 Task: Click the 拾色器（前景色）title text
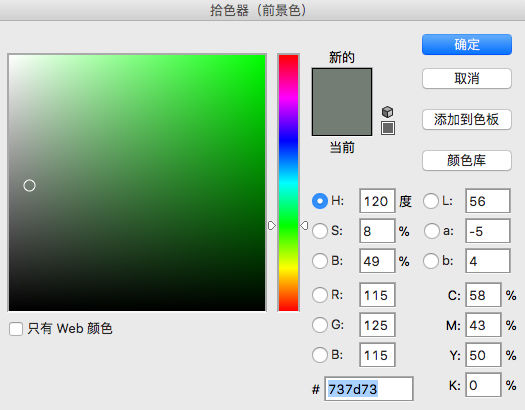click(258, 10)
